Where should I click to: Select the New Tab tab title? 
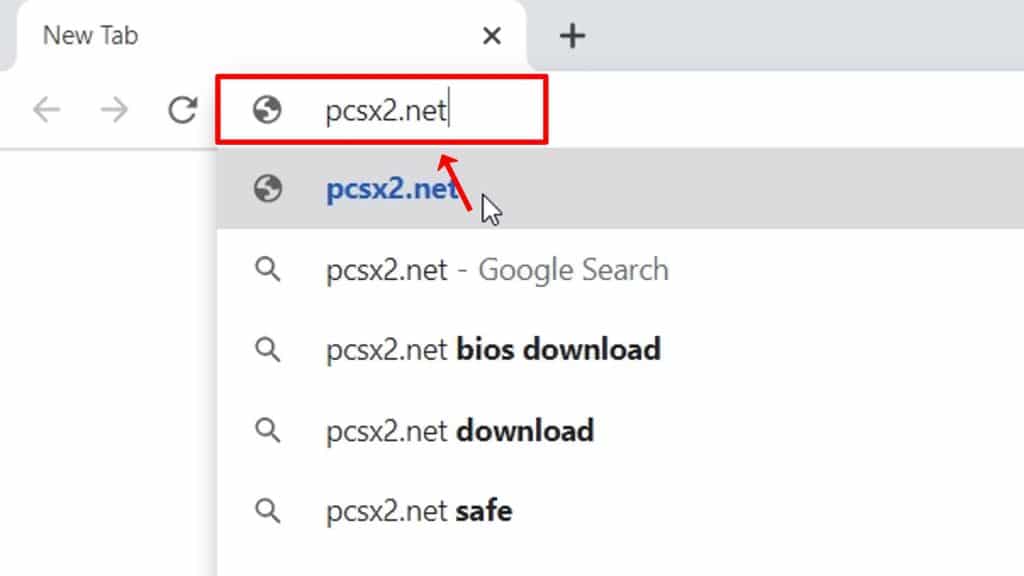click(x=91, y=36)
